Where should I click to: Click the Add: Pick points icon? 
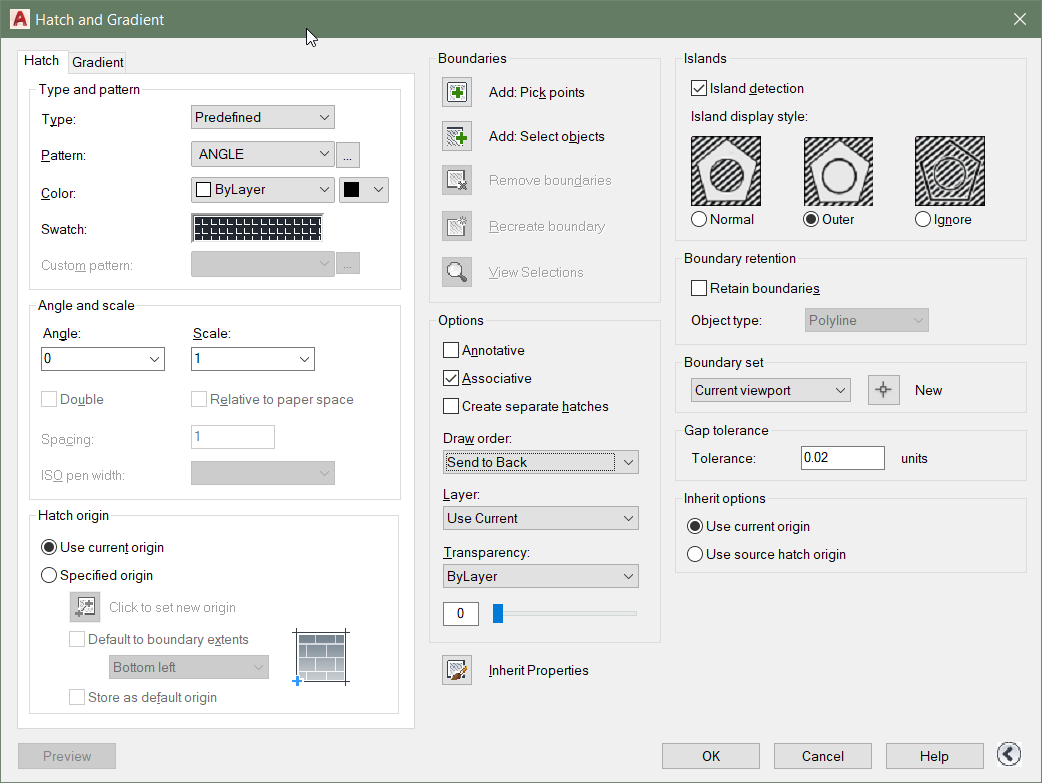pos(457,92)
